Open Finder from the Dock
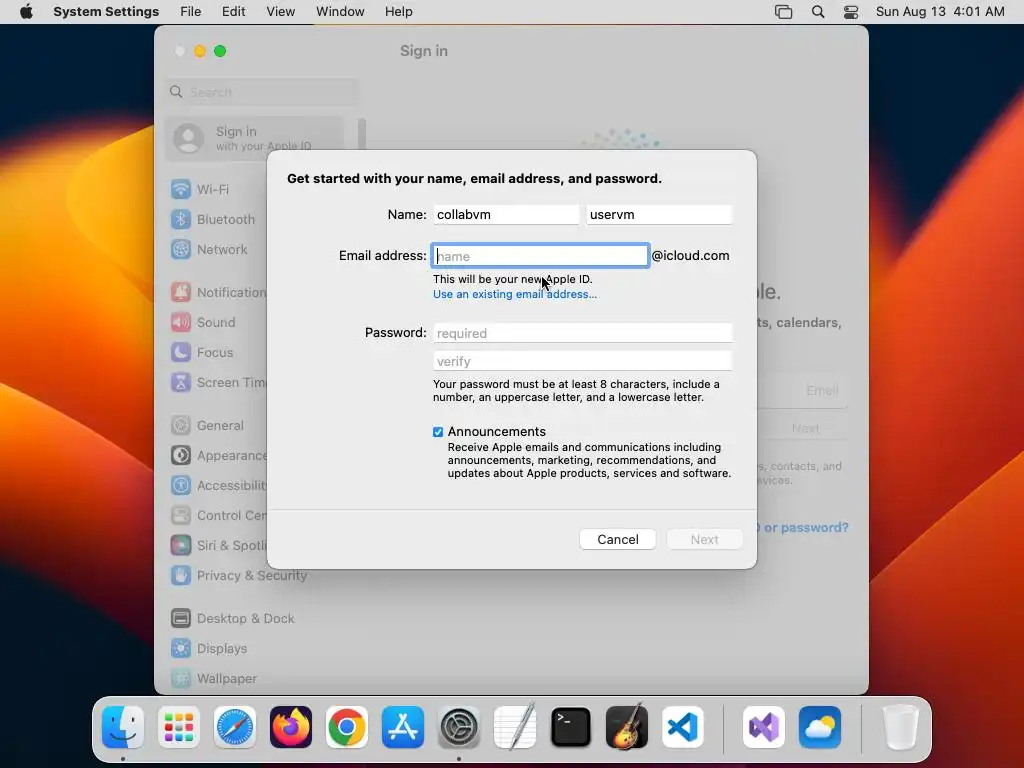Viewport: 1024px width, 768px height. 123,727
